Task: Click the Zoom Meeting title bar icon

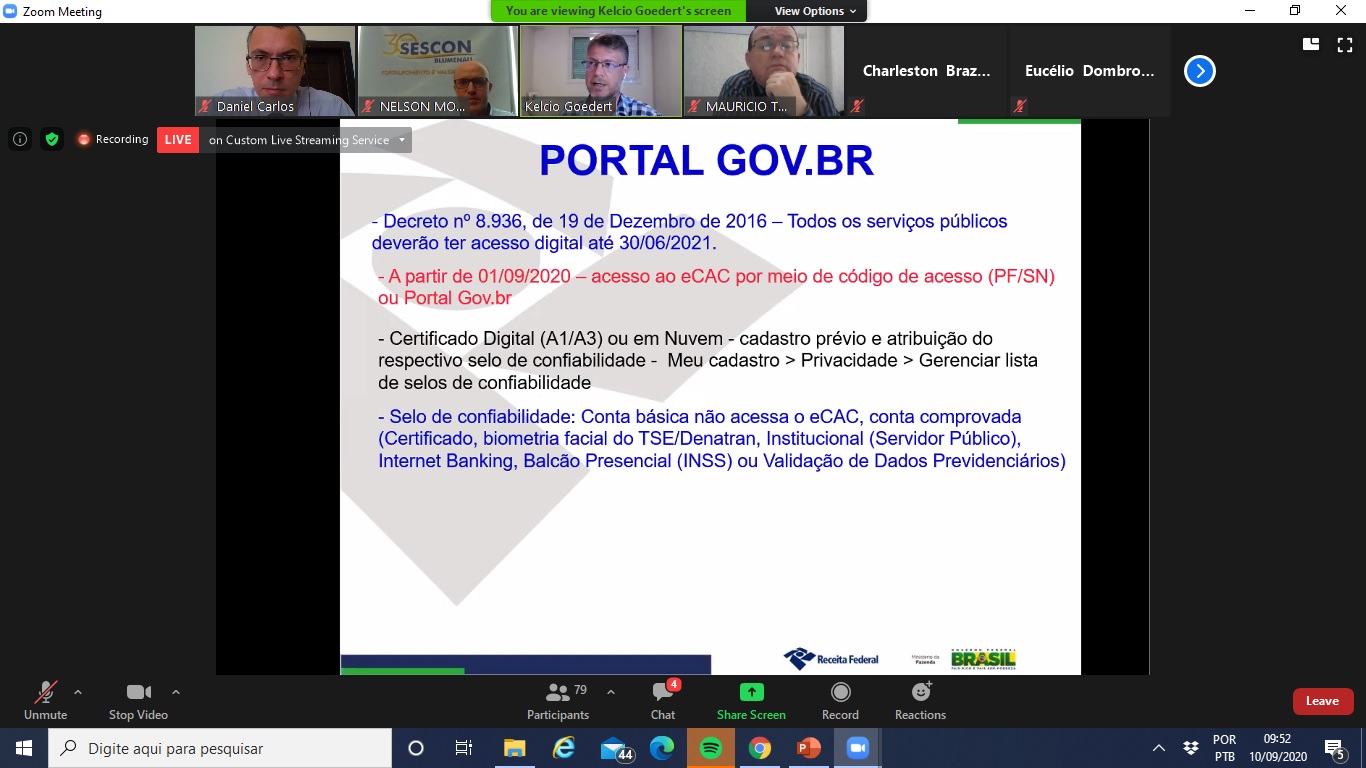Action: pos(10,11)
